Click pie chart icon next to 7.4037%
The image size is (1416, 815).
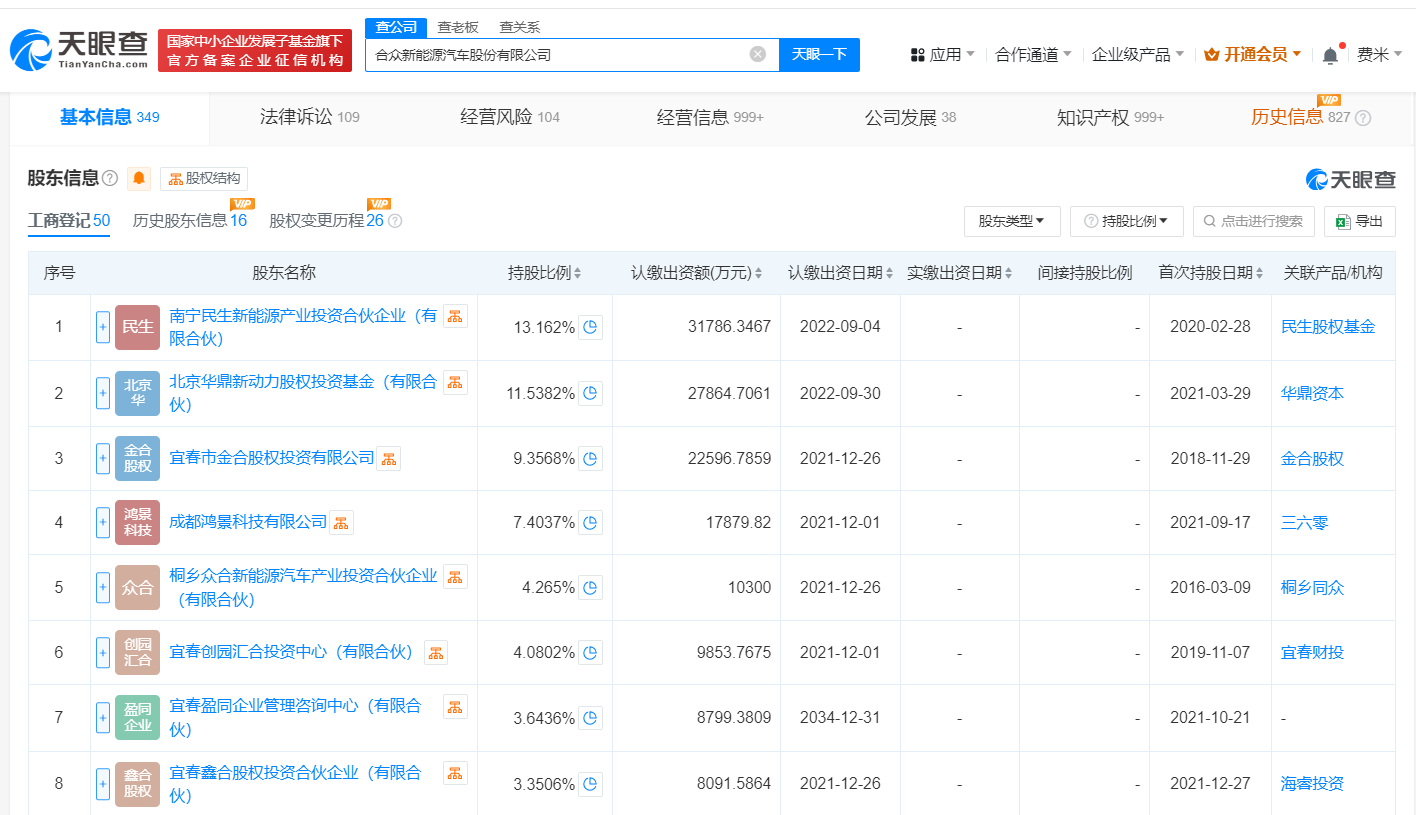[x=590, y=522]
